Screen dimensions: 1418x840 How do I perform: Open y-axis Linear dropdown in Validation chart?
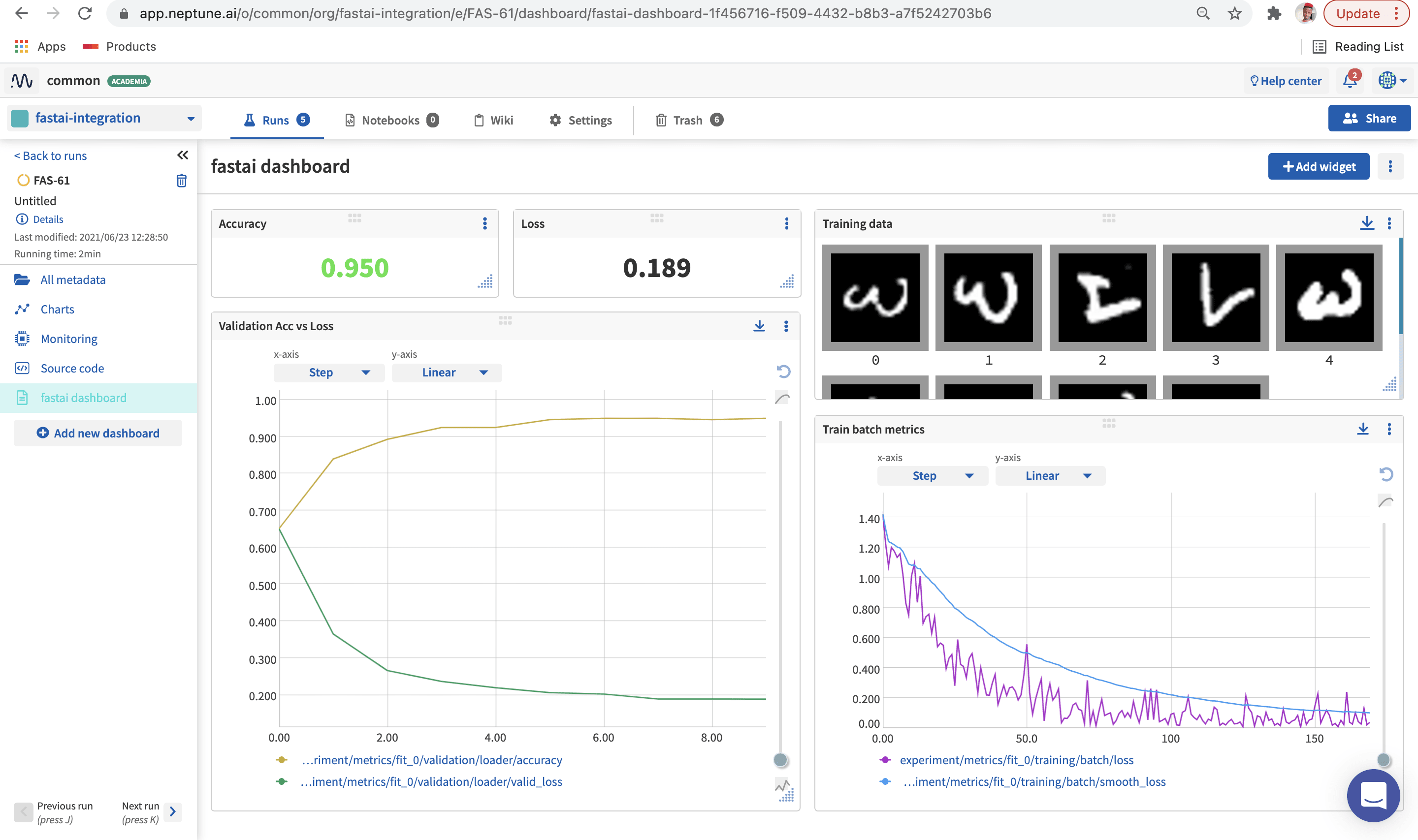(447, 373)
